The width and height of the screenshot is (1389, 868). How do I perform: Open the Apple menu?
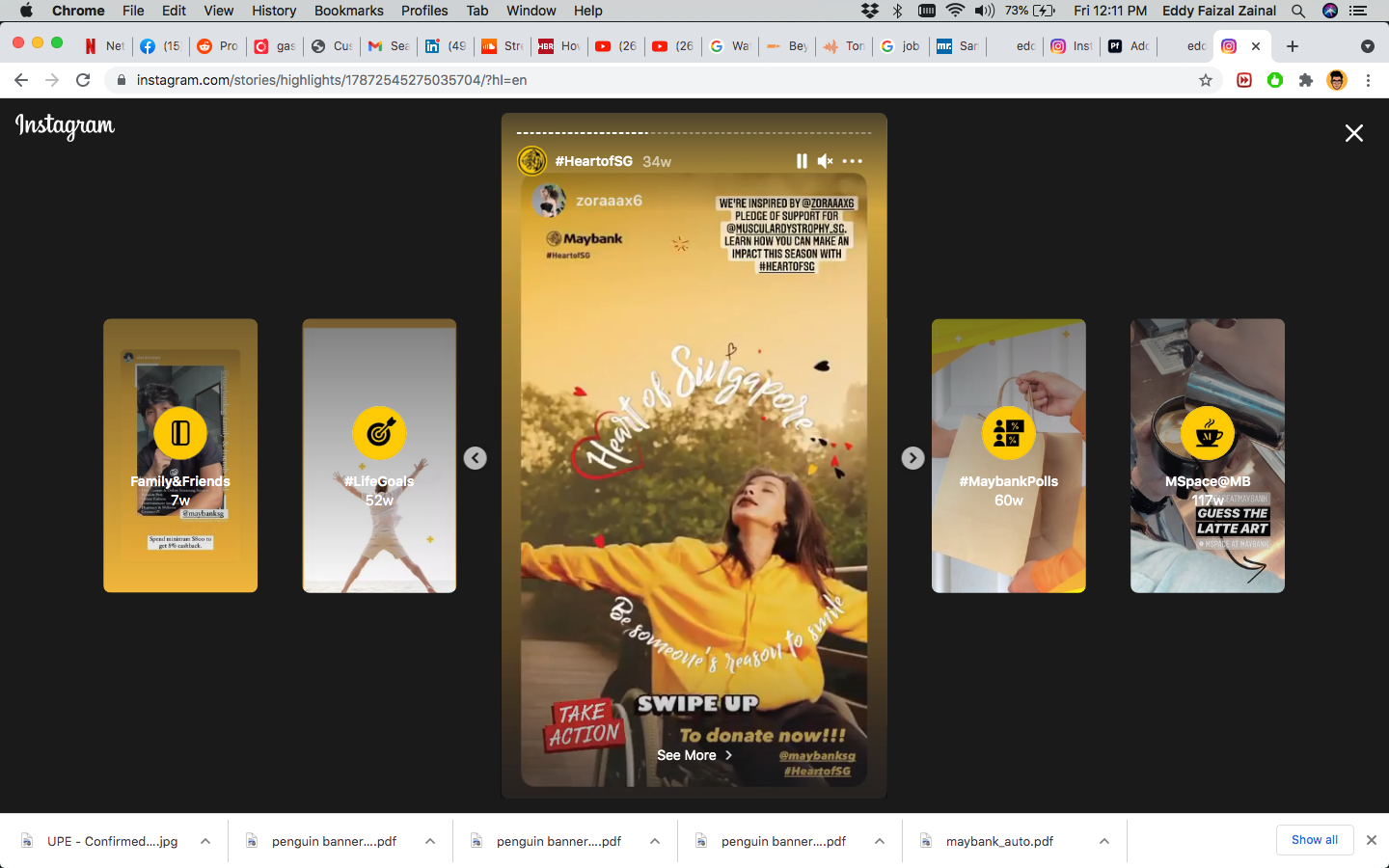tap(26, 11)
